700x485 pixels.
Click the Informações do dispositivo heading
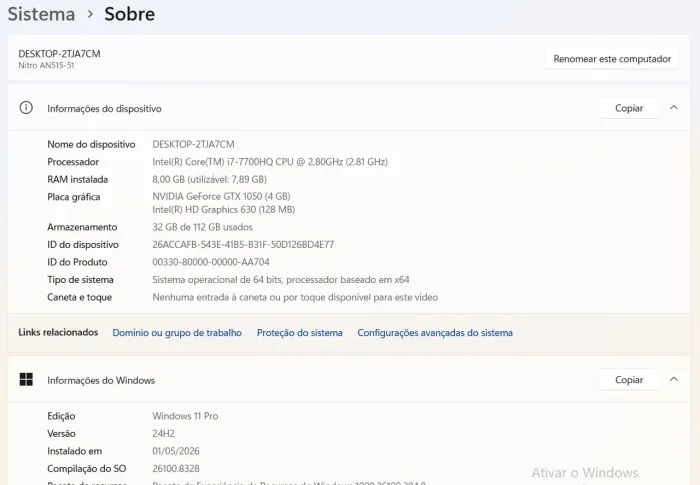click(x=104, y=109)
